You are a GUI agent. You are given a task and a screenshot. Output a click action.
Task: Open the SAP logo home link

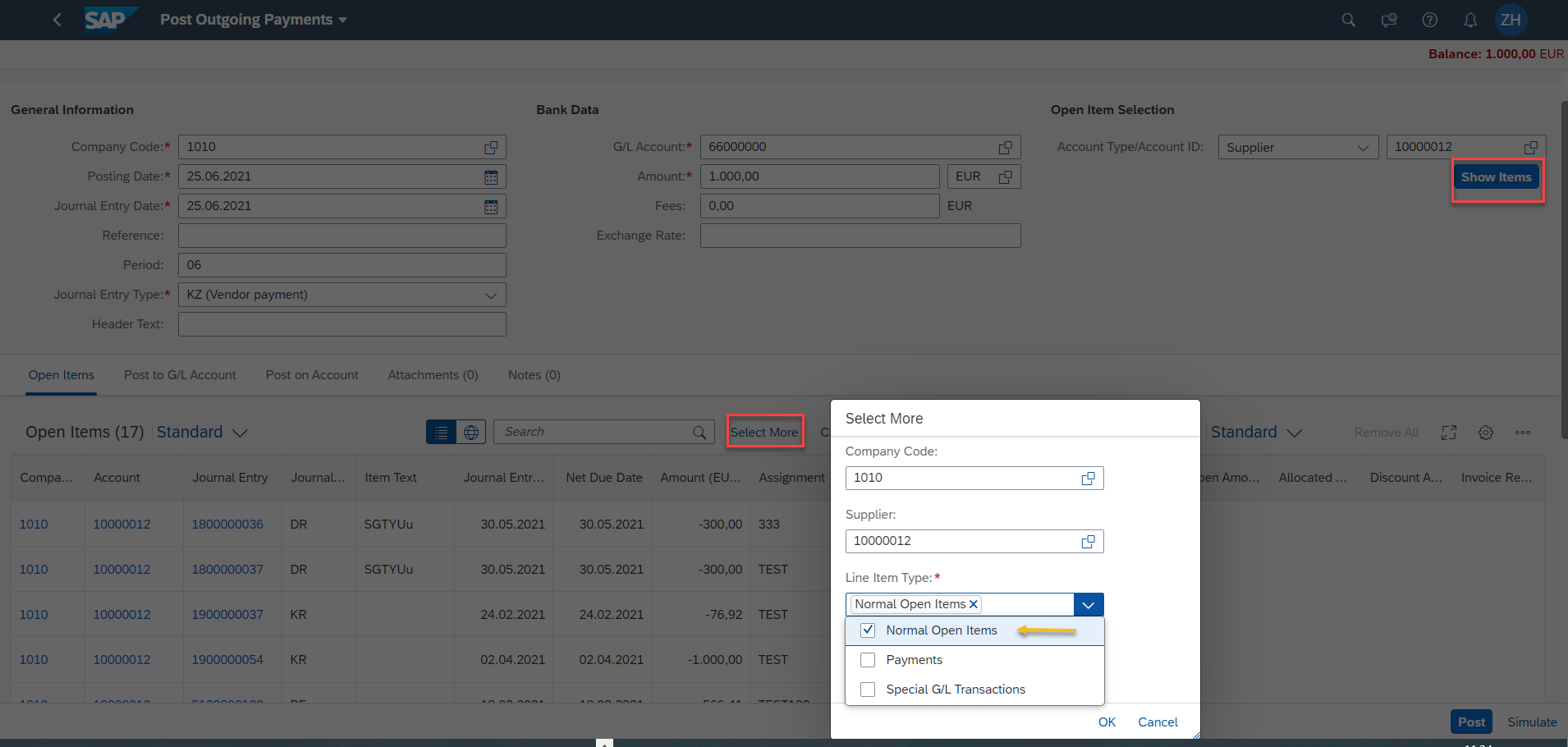(x=111, y=20)
